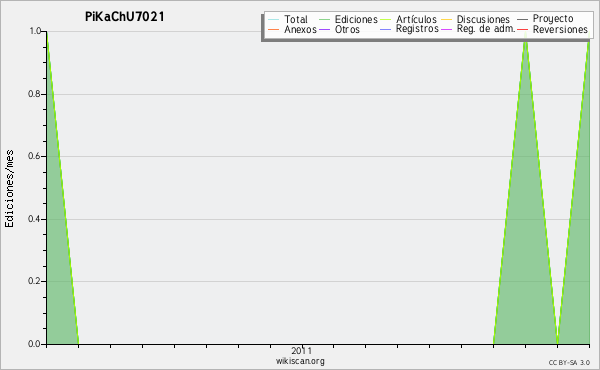
Task: Select the Discusiones legend entry
Action: pos(483,19)
